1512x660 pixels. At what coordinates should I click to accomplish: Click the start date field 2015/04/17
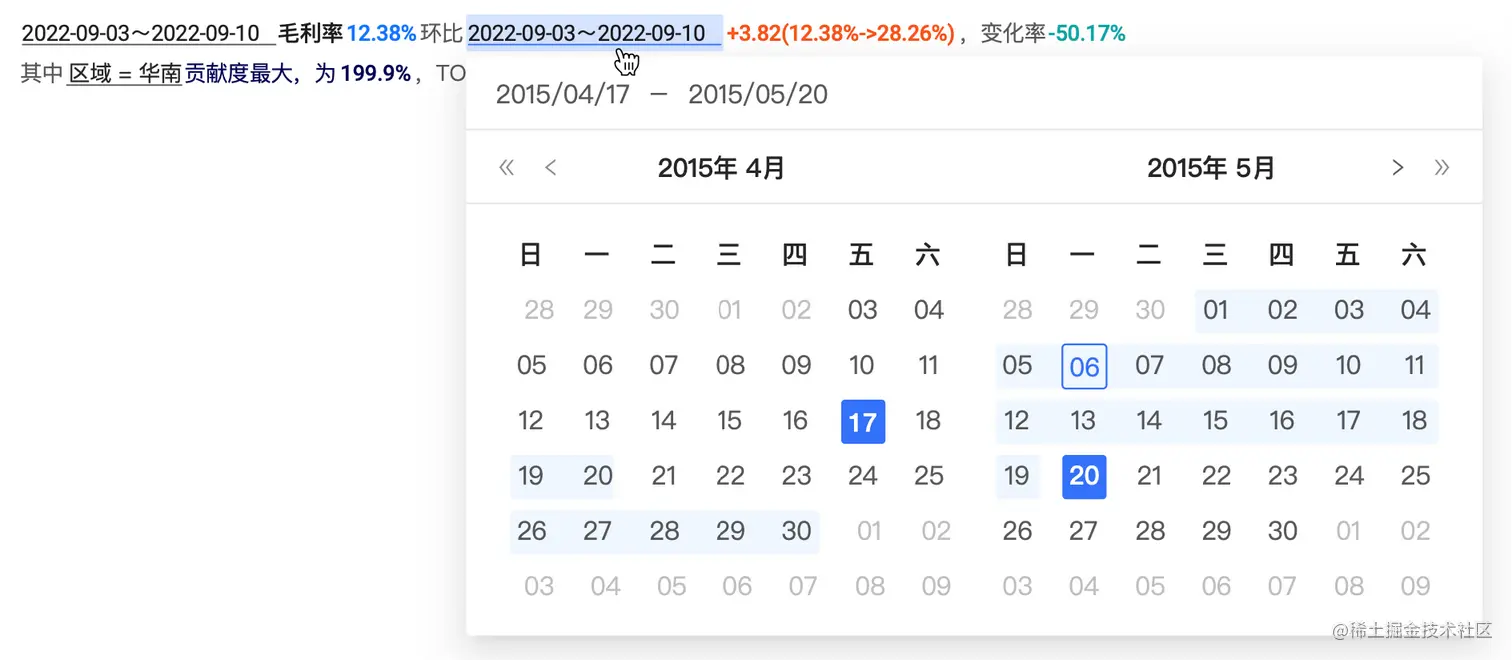[x=563, y=94]
